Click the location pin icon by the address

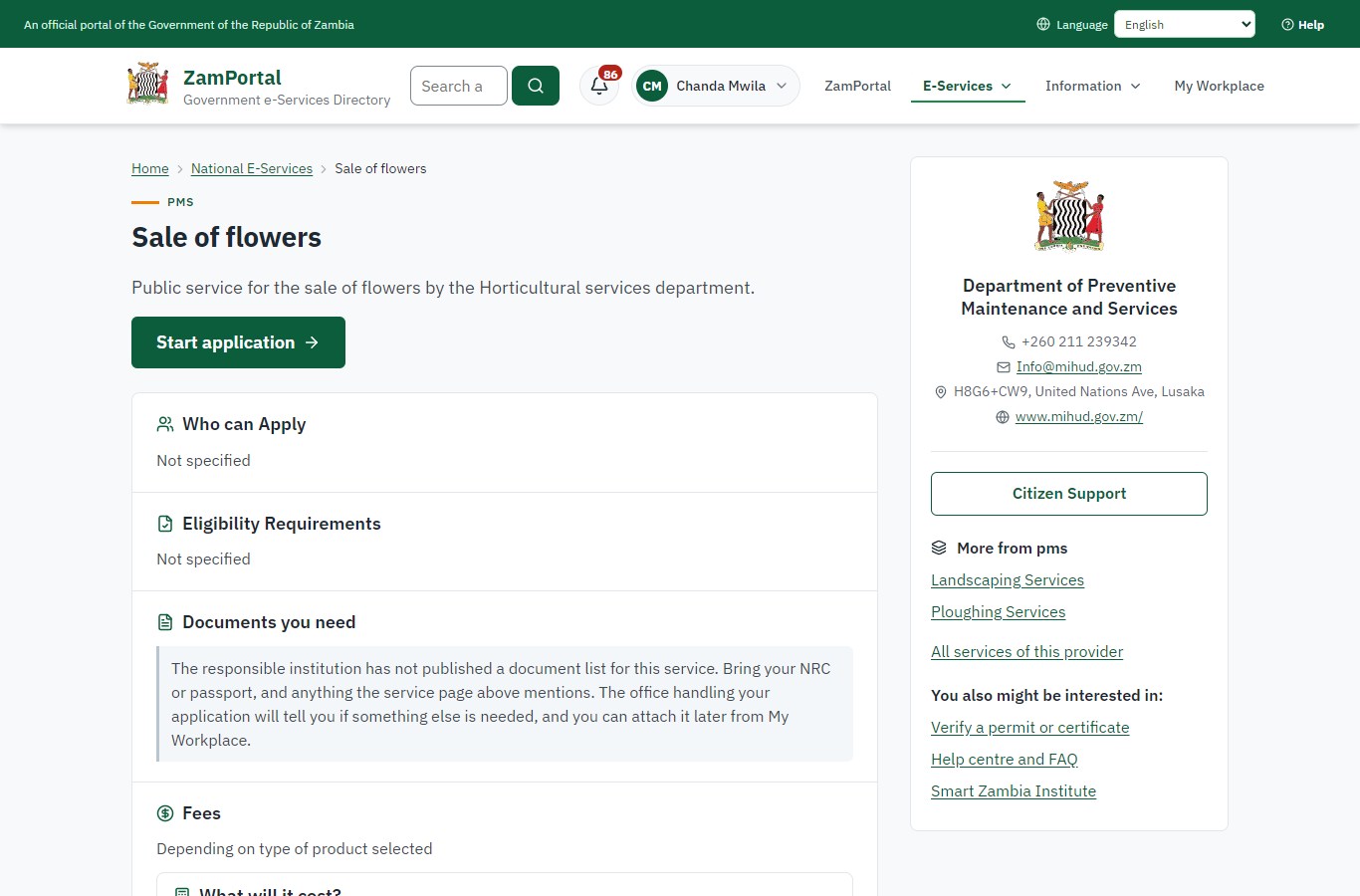pos(941,392)
